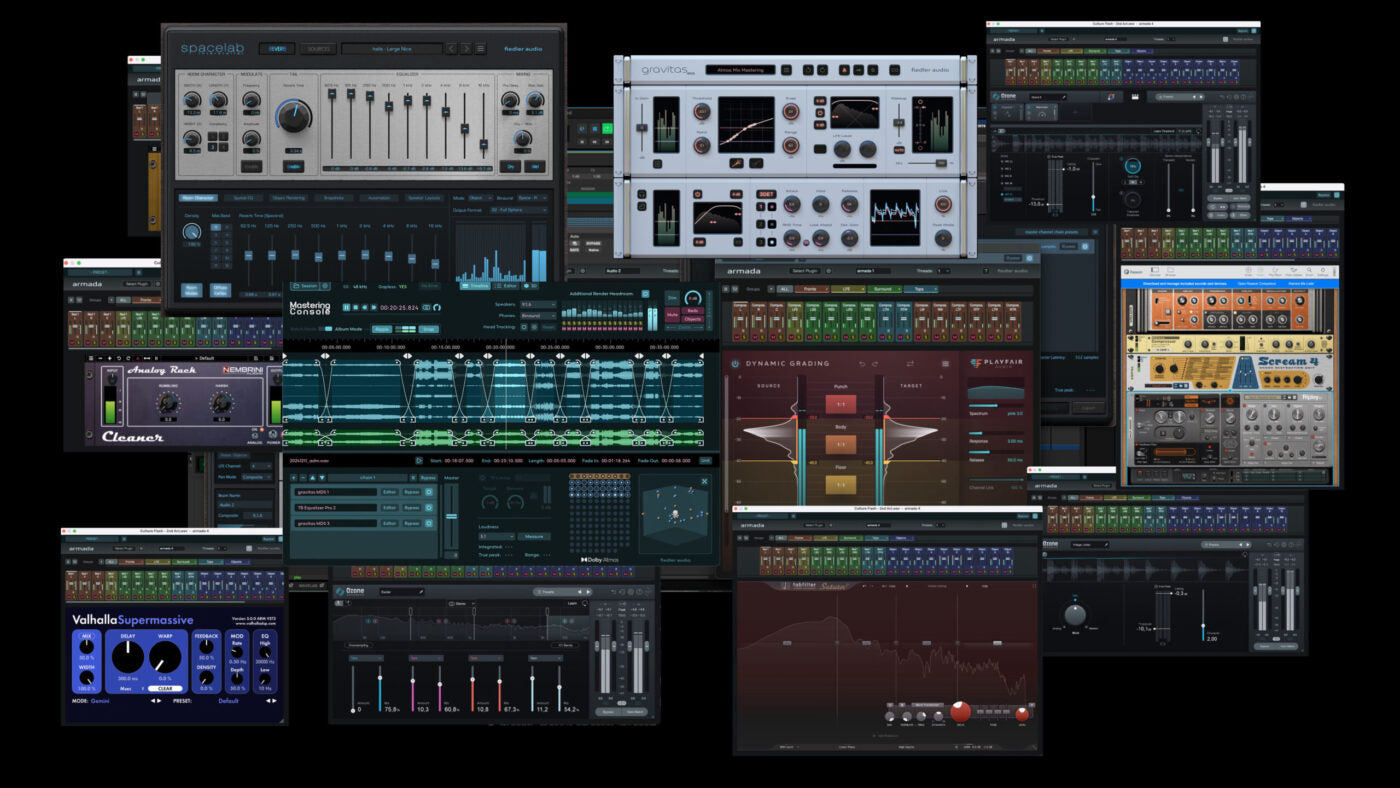This screenshot has height=788, width=1400.
Task: Select the Automation tab in Spacelab lower panel
Action: tap(380, 197)
